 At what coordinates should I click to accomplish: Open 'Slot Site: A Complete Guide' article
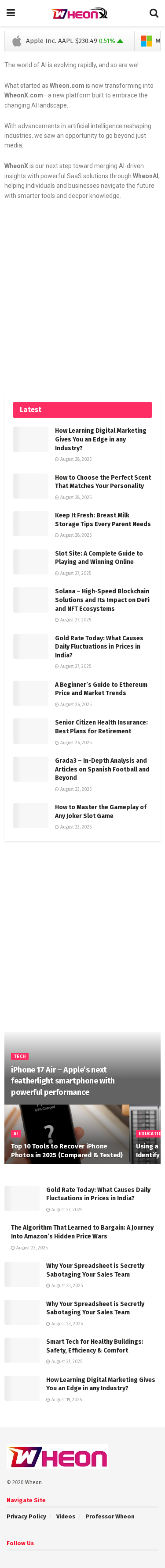[x=99, y=558]
